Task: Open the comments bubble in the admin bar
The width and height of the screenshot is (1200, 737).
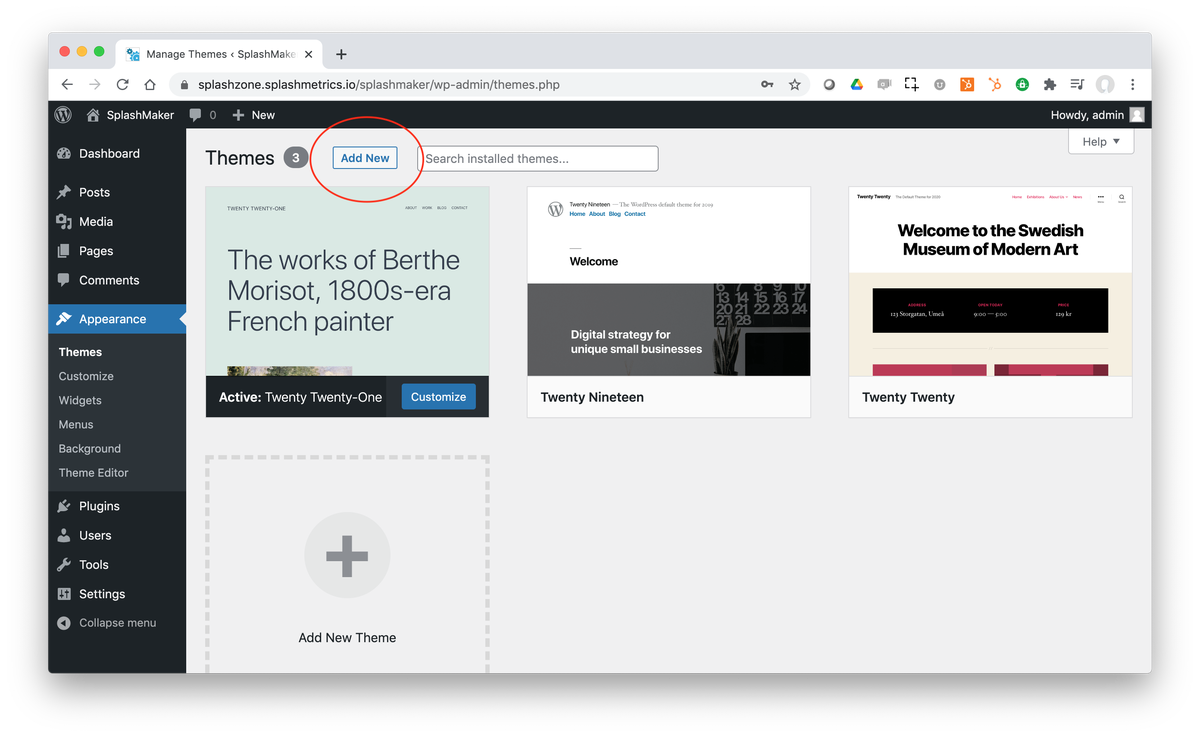Action: (x=202, y=115)
